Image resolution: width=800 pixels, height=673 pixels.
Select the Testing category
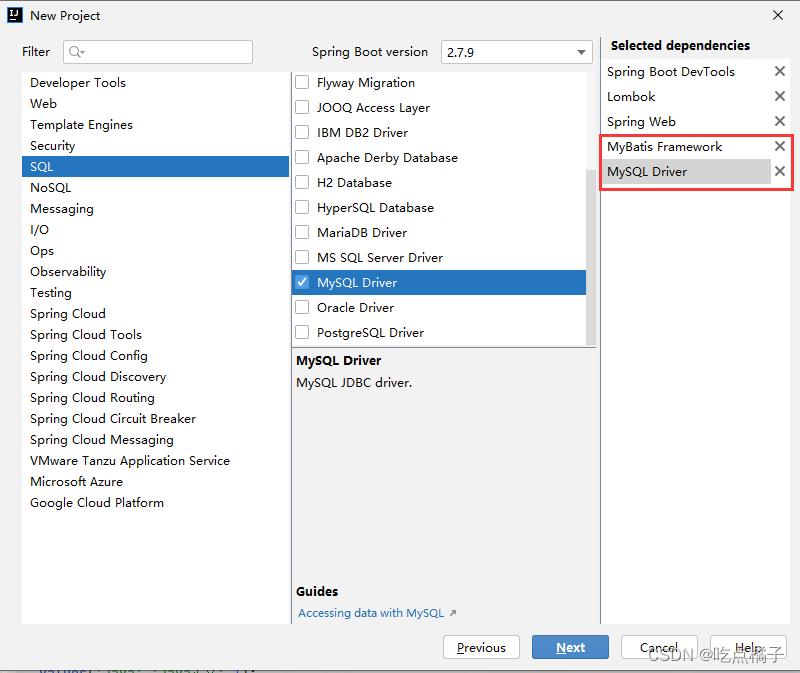[x=155, y=292]
